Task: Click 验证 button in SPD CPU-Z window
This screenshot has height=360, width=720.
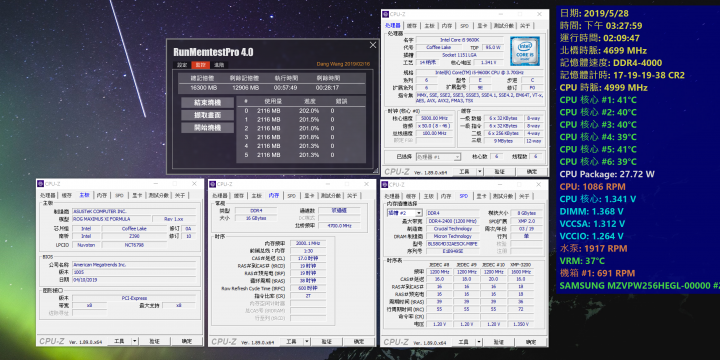Action: click(x=498, y=342)
